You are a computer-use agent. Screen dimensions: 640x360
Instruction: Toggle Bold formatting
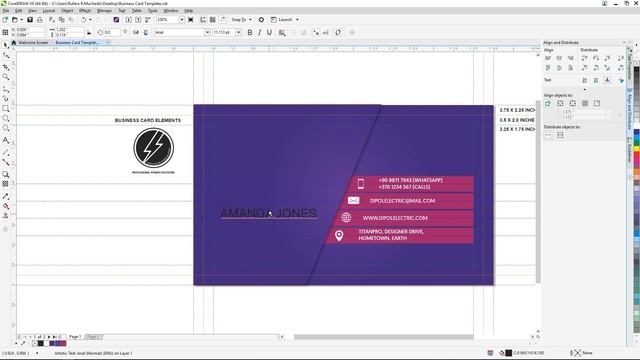250,32
